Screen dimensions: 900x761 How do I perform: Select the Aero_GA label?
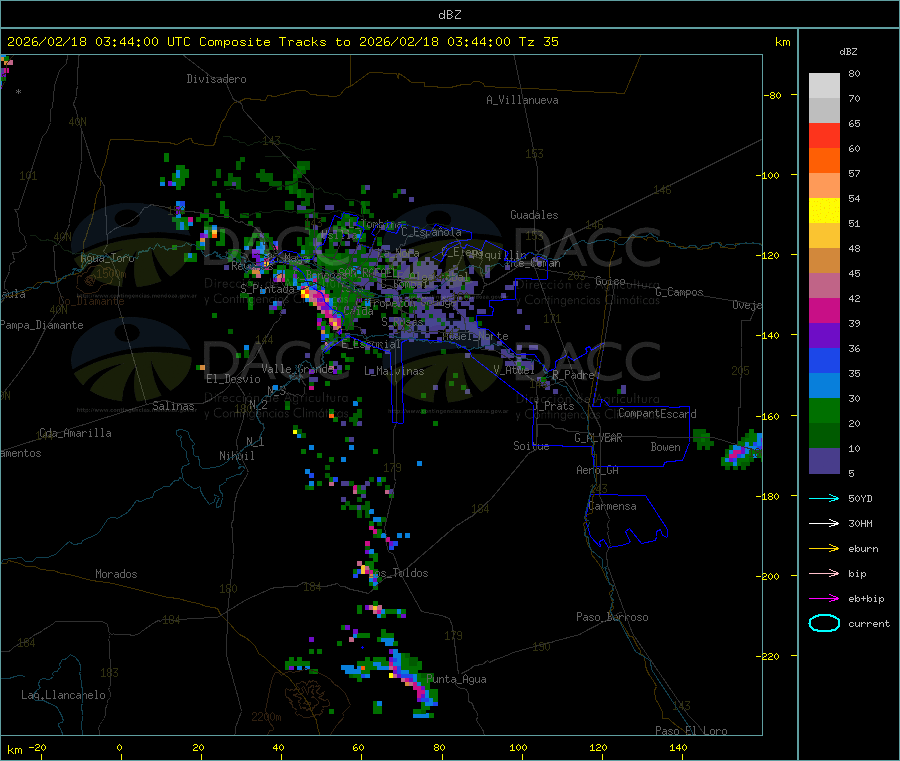click(x=598, y=470)
